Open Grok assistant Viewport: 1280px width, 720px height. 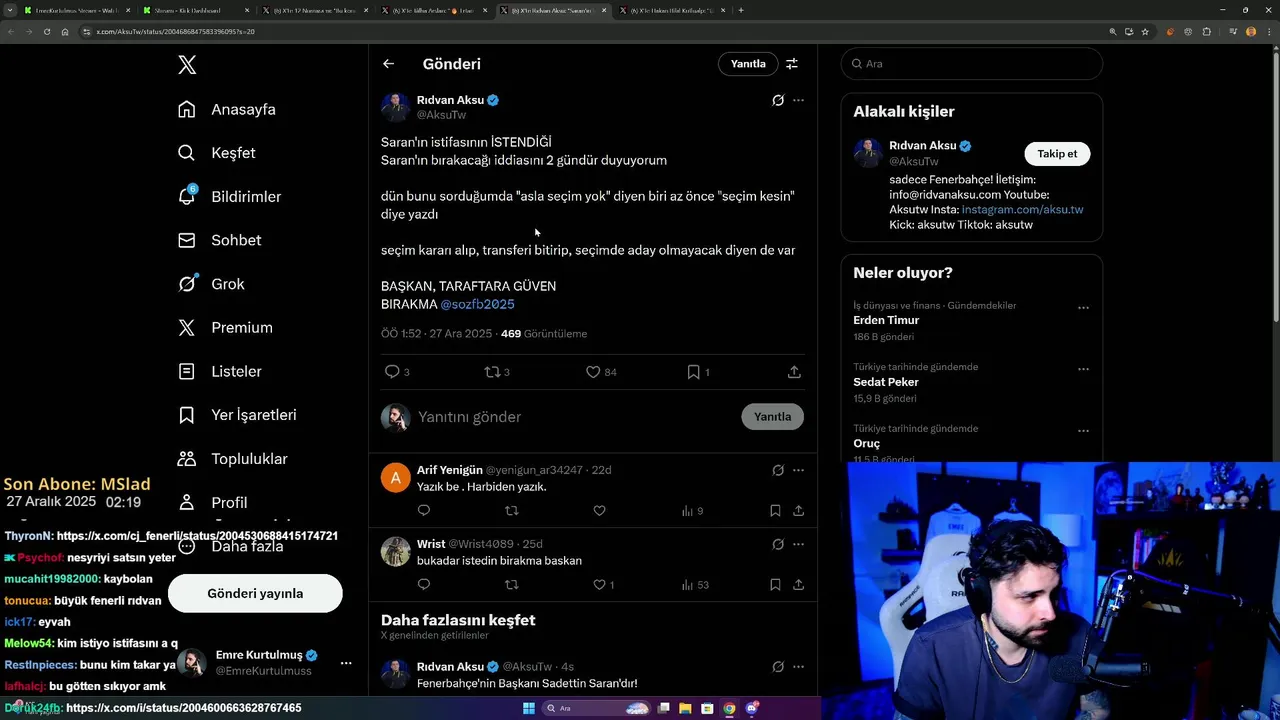[211, 284]
